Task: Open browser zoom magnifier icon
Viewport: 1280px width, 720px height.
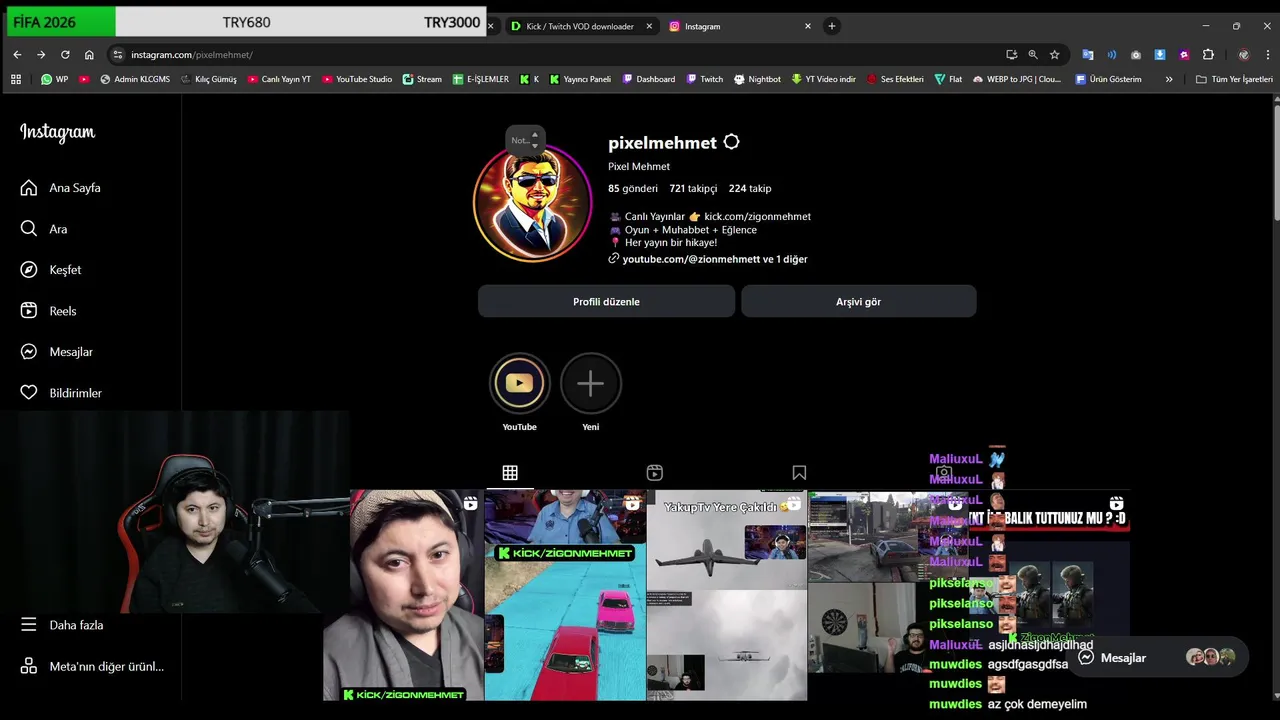Action: click(1033, 55)
